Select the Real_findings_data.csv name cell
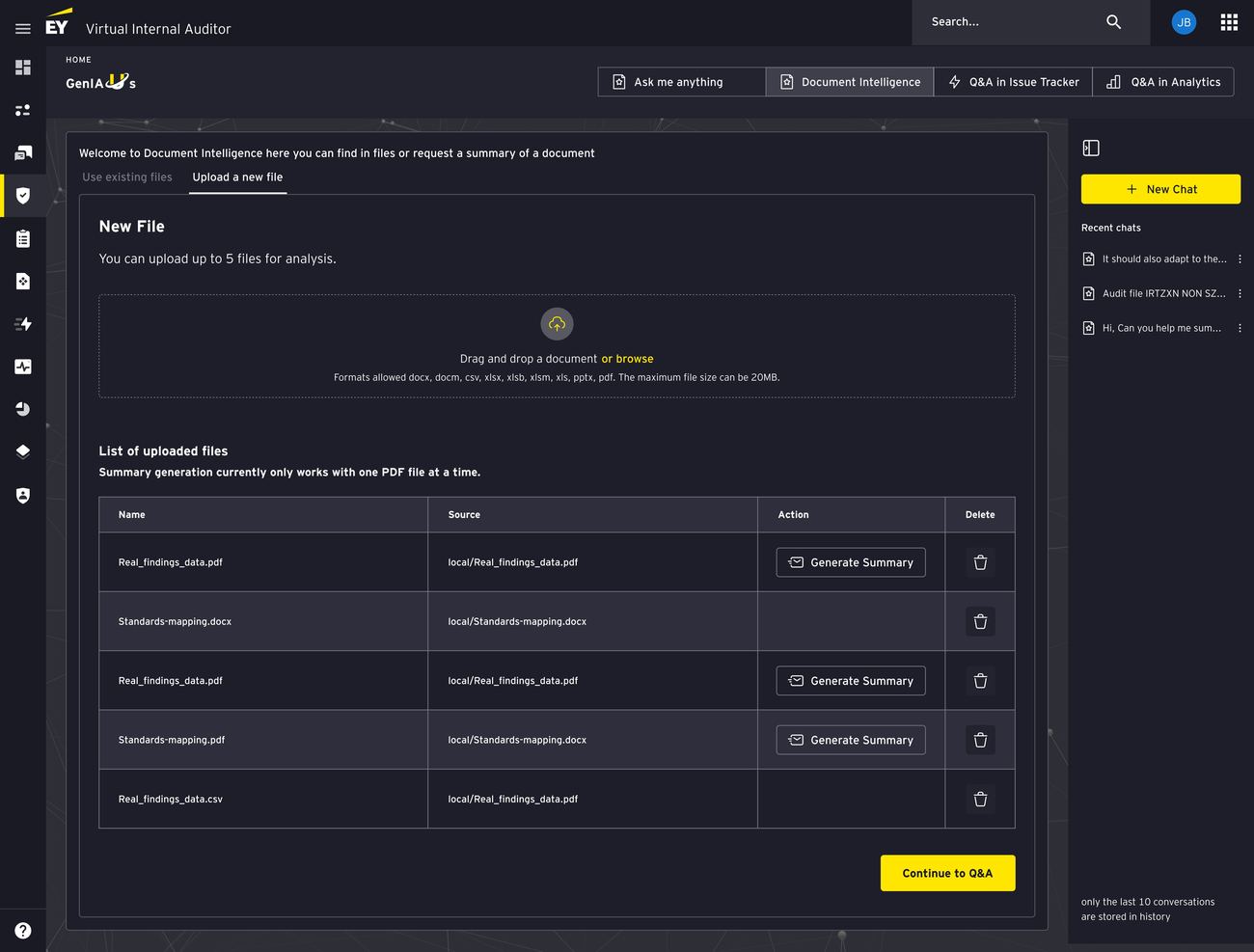Screen dimensions: 1254x952 click(263, 799)
